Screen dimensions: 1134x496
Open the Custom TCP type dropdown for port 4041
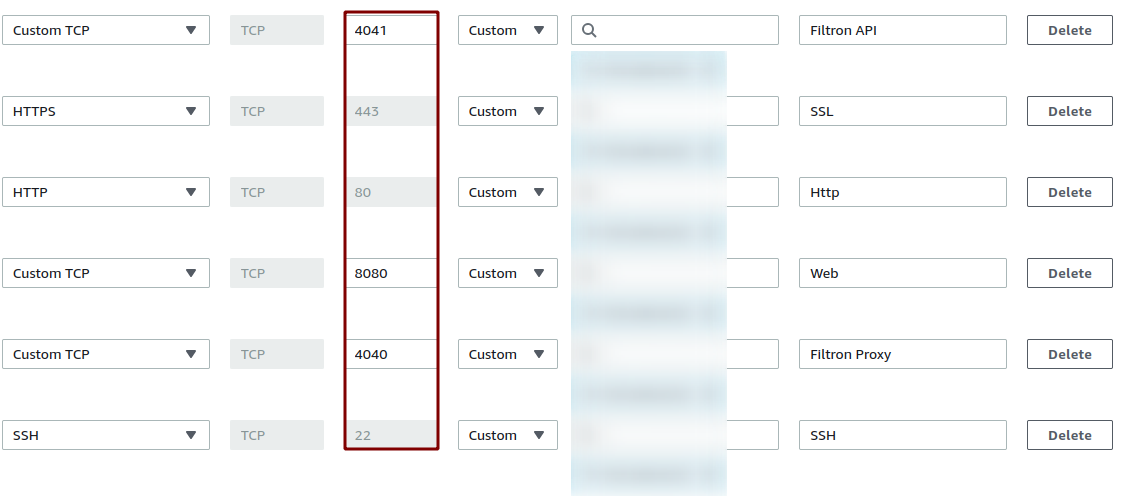pos(106,30)
